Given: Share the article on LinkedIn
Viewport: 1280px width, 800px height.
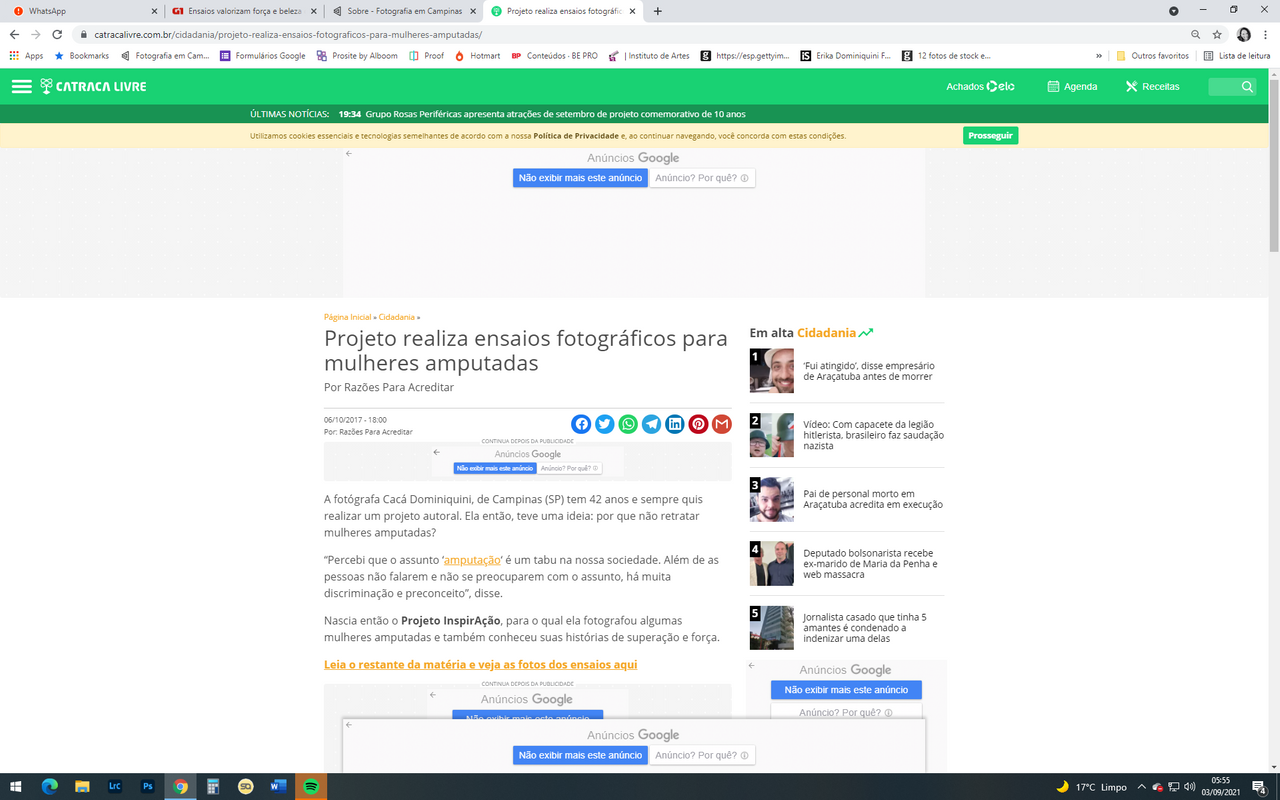Looking at the screenshot, I should click(675, 424).
